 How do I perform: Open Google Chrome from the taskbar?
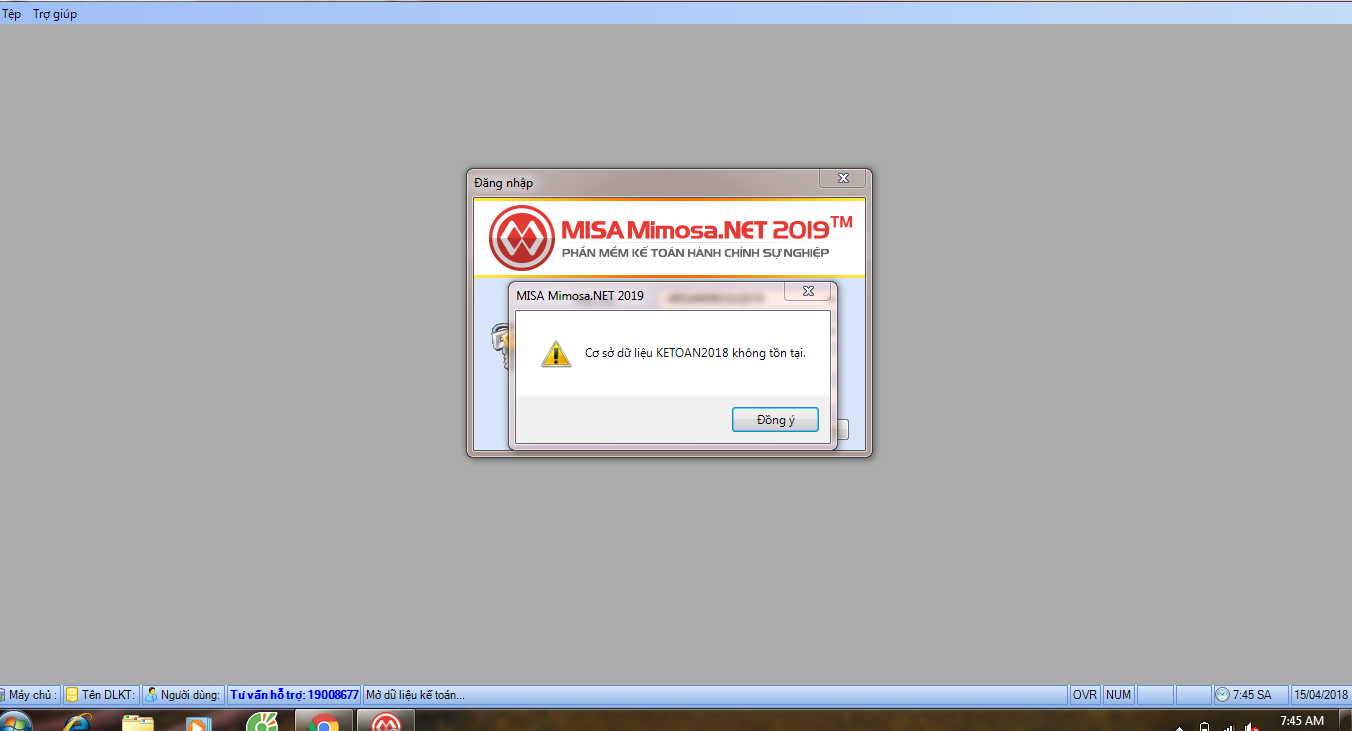tap(323, 722)
